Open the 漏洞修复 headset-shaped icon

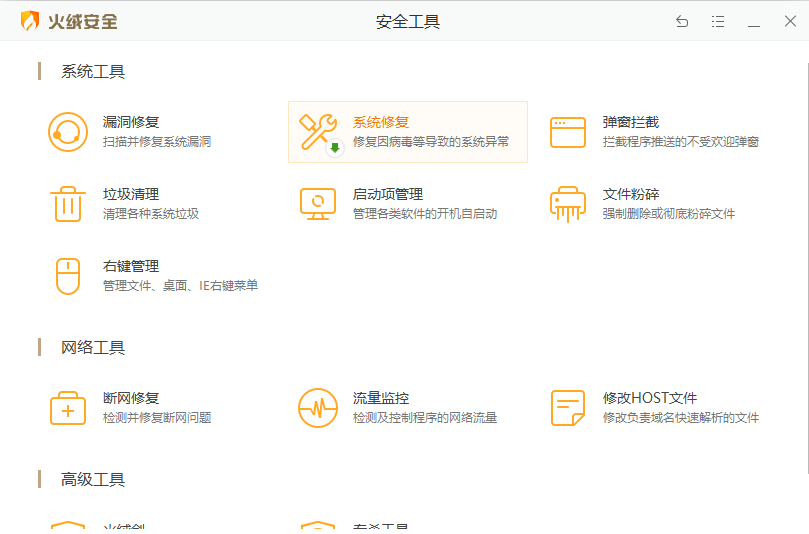(x=68, y=132)
